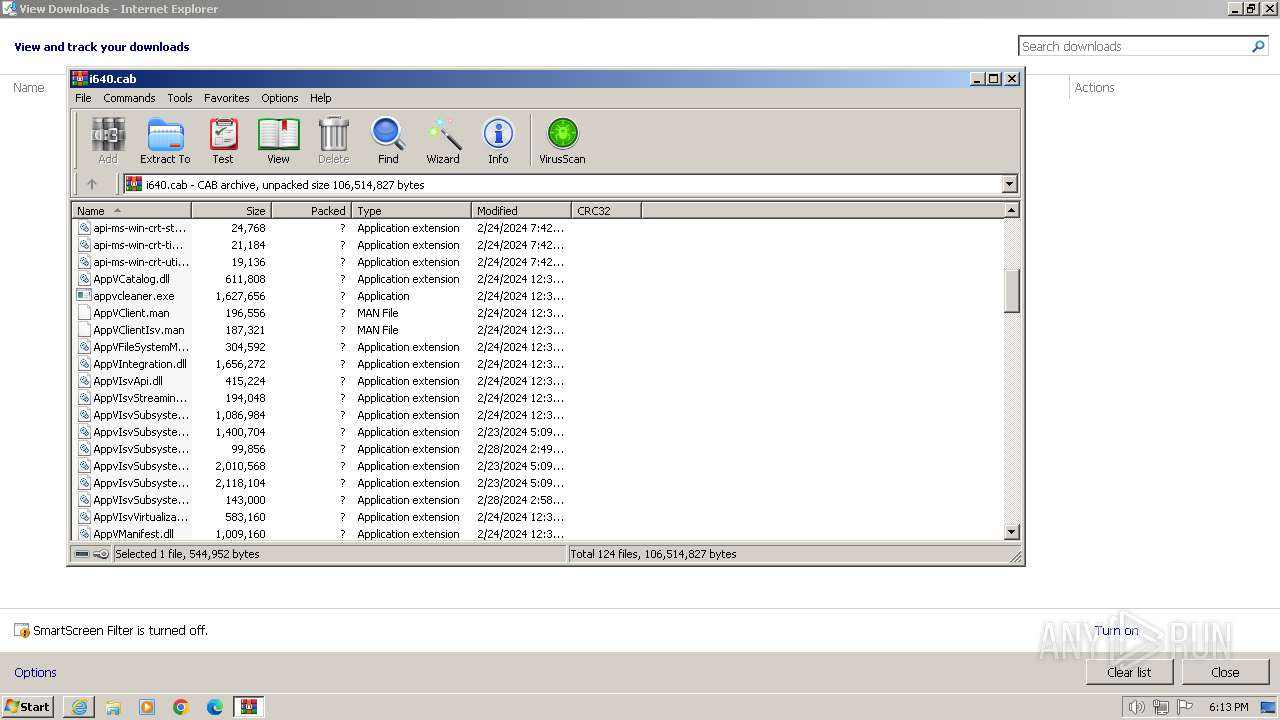The width and height of the screenshot is (1280, 720).
Task: Sort by the Packed column header
Action: [311, 211]
